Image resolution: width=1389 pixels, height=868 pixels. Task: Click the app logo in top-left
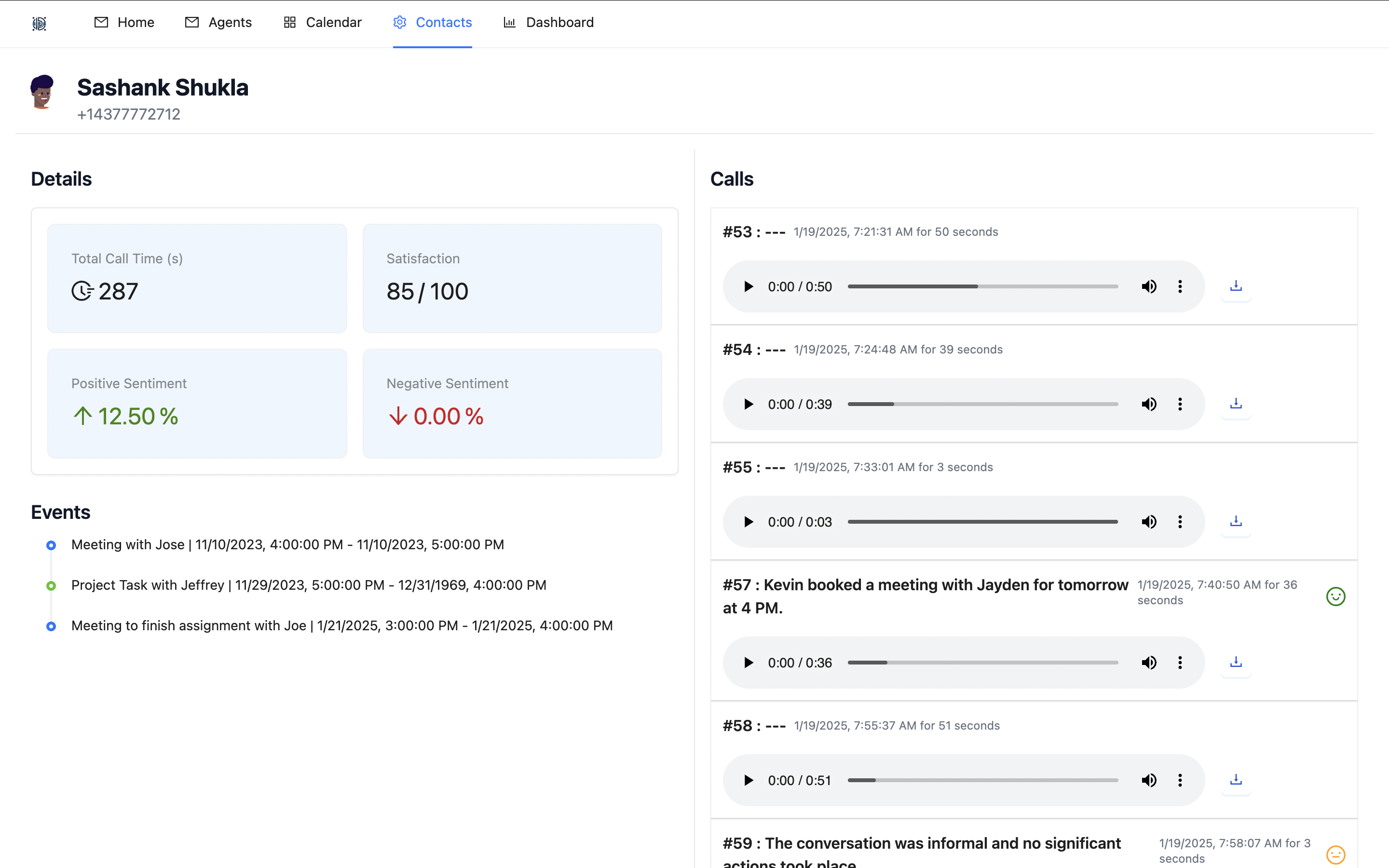tap(39, 23)
